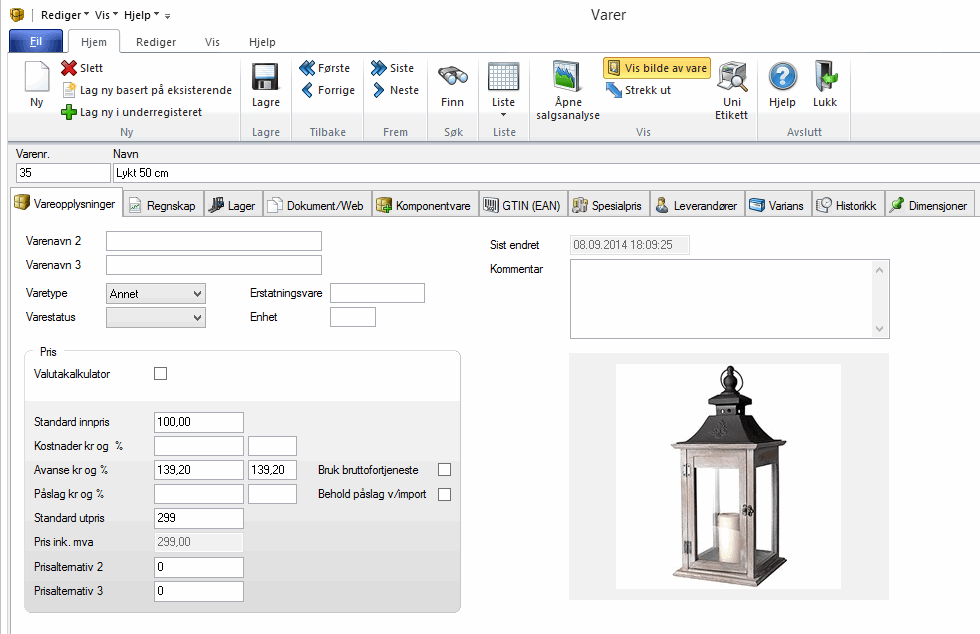The height and width of the screenshot is (634, 980).
Task: Expand the Liste dropdown in ribbon
Action: click(503, 114)
